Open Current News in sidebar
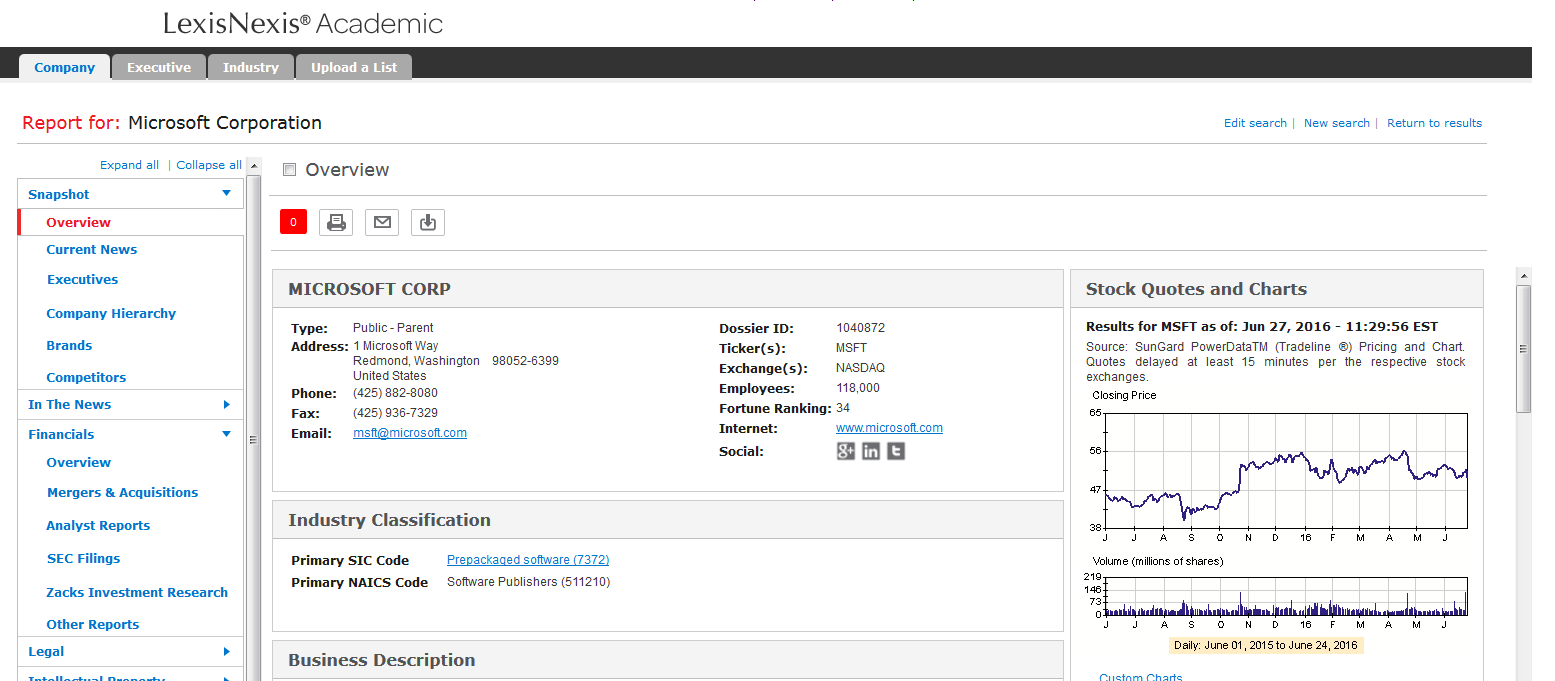 click(x=92, y=249)
